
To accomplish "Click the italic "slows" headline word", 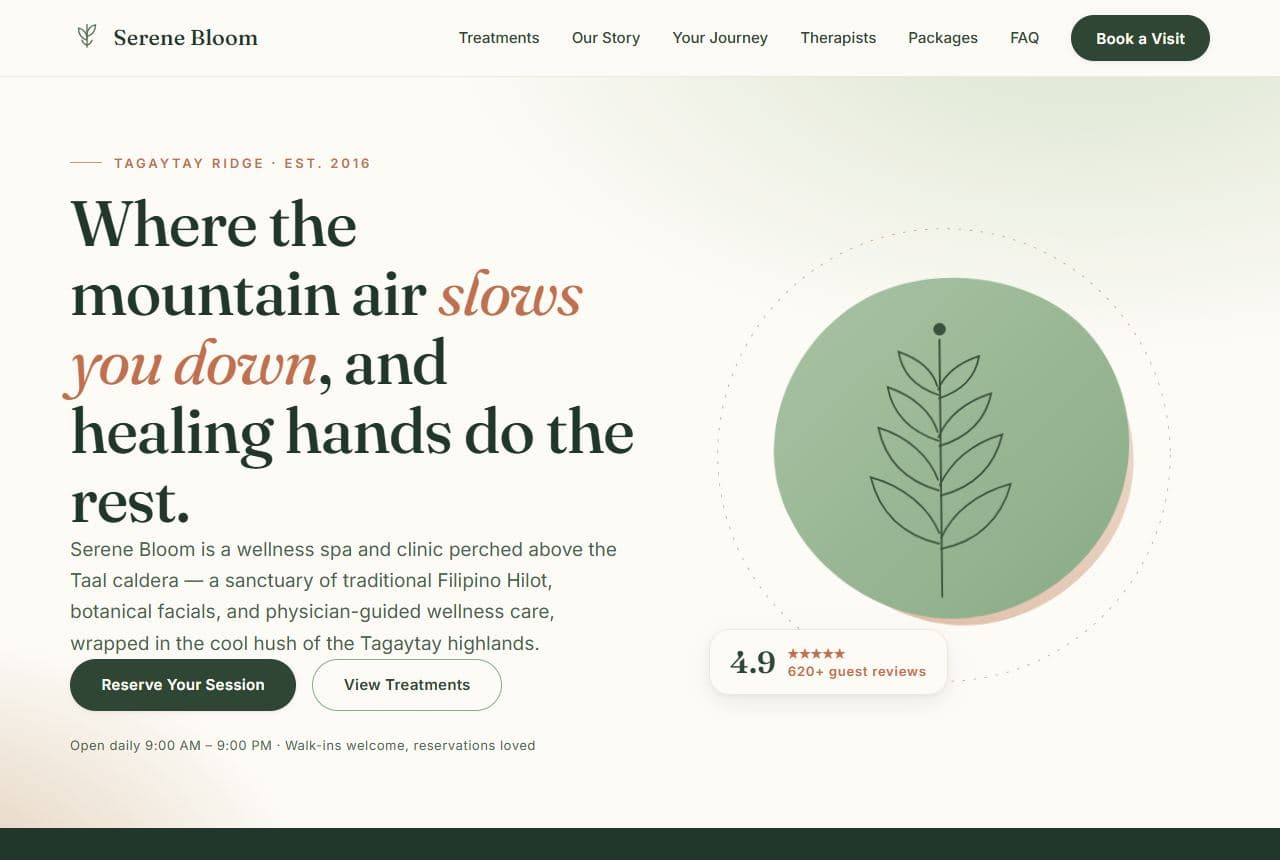I will tap(510, 294).
